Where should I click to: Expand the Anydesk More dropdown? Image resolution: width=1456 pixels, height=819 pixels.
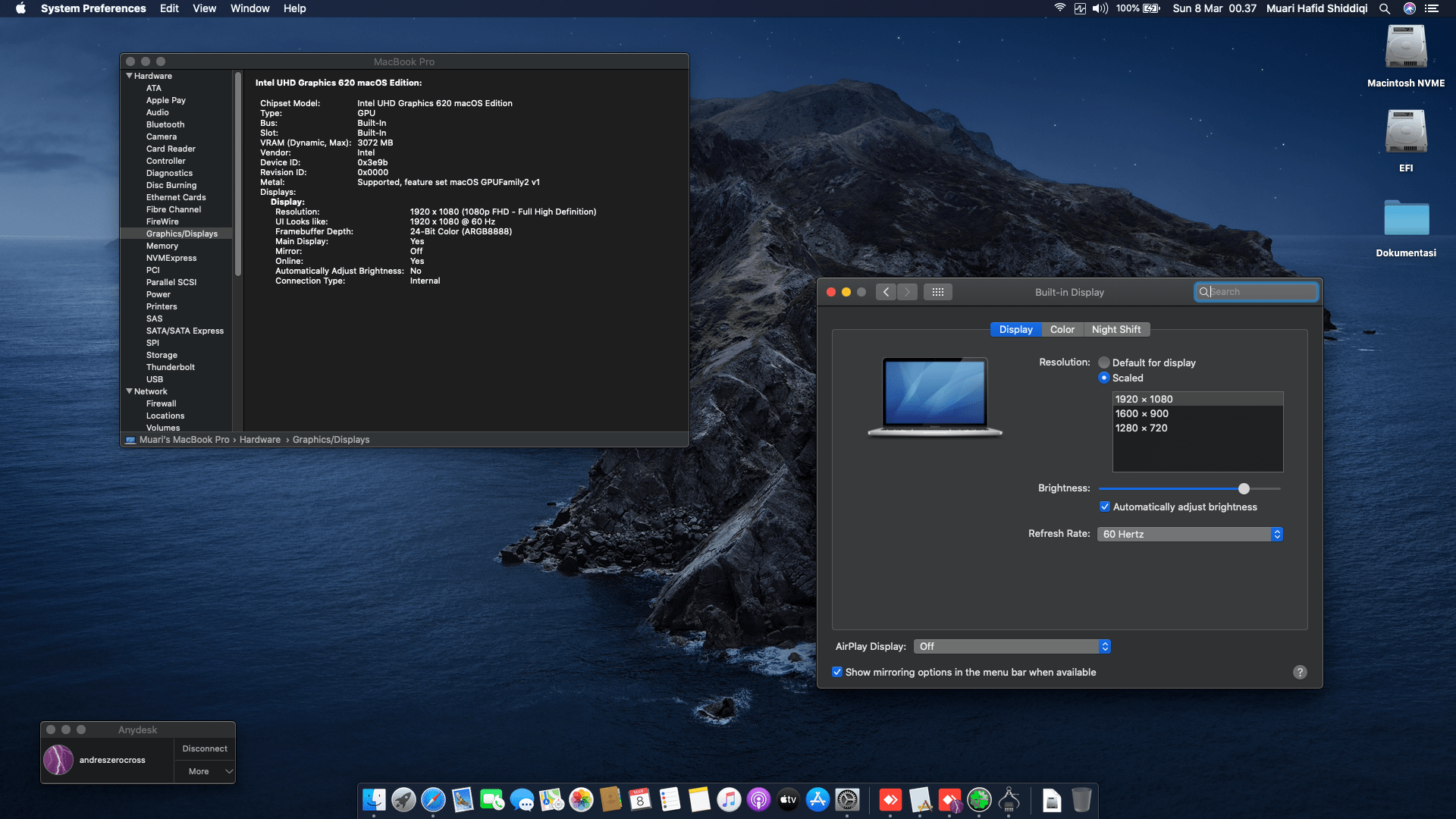205,771
